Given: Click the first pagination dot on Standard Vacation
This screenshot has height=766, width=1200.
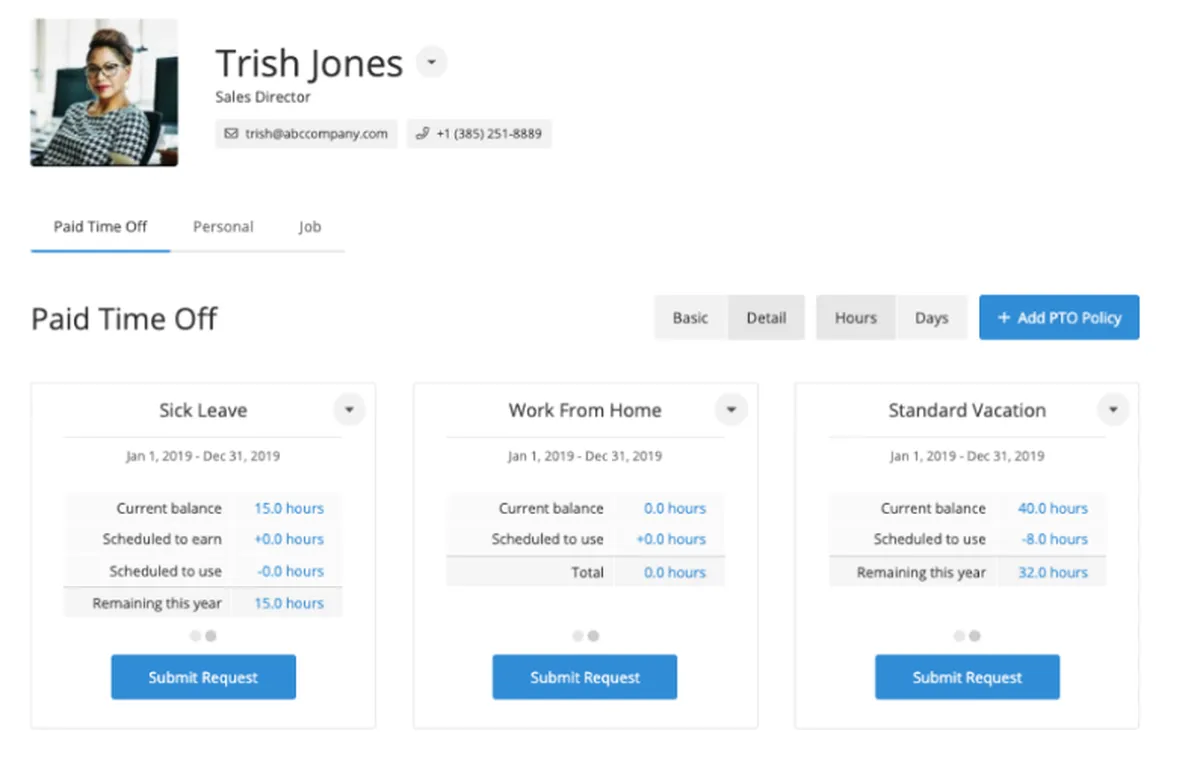Looking at the screenshot, I should [959, 636].
